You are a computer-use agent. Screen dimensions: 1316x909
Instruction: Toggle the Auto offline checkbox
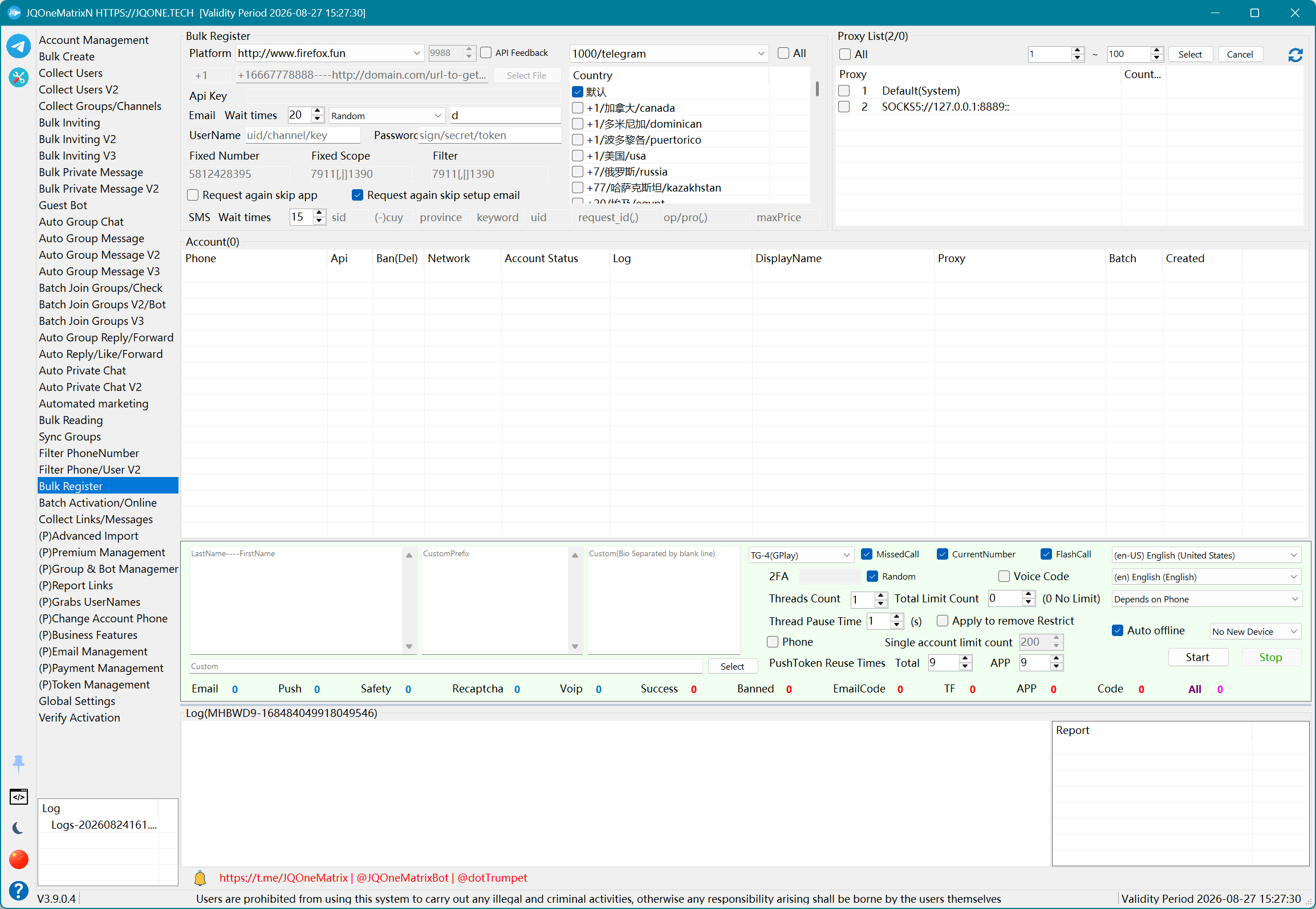click(1118, 630)
